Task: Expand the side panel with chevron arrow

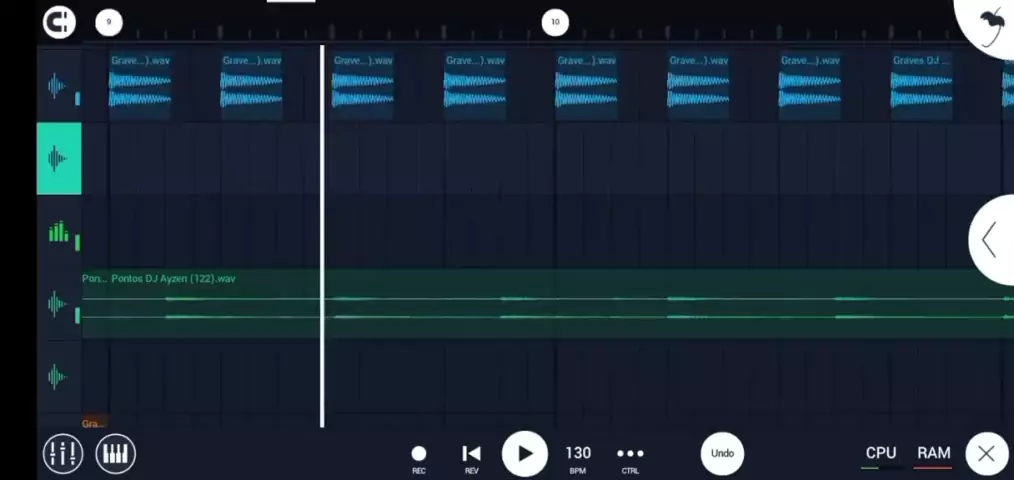Action: click(x=990, y=240)
